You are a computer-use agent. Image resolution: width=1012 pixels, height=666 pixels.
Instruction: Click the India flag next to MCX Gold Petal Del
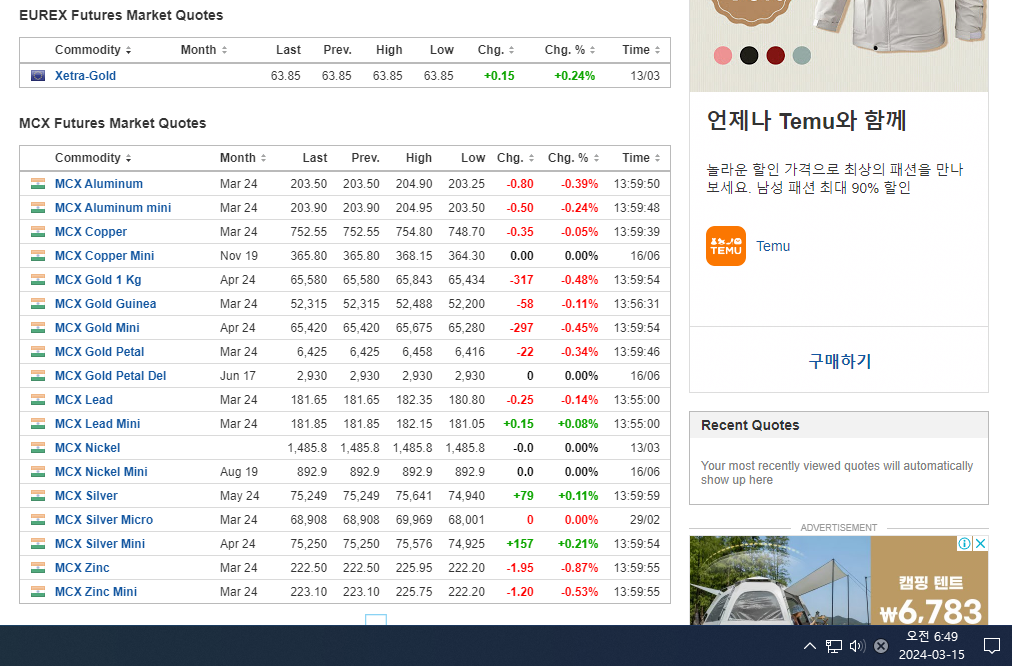pyautogui.click(x=38, y=376)
